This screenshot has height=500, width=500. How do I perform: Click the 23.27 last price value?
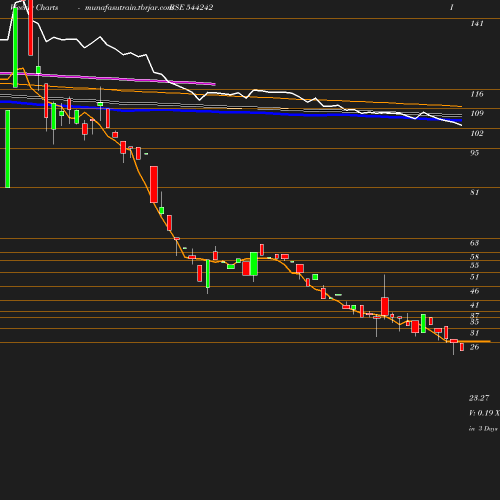[x=479, y=398]
